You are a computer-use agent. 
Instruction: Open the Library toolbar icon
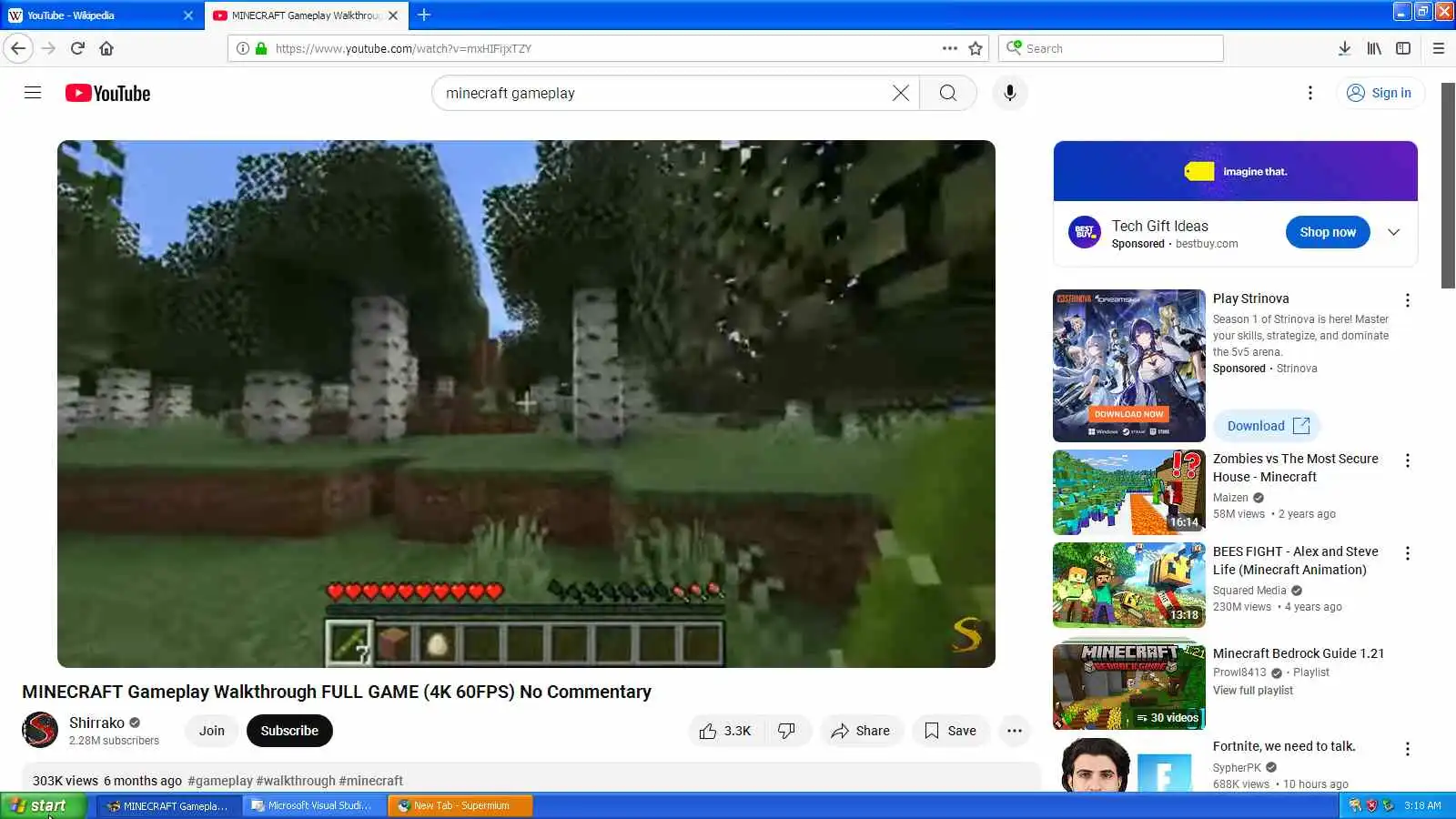pyautogui.click(x=1374, y=48)
